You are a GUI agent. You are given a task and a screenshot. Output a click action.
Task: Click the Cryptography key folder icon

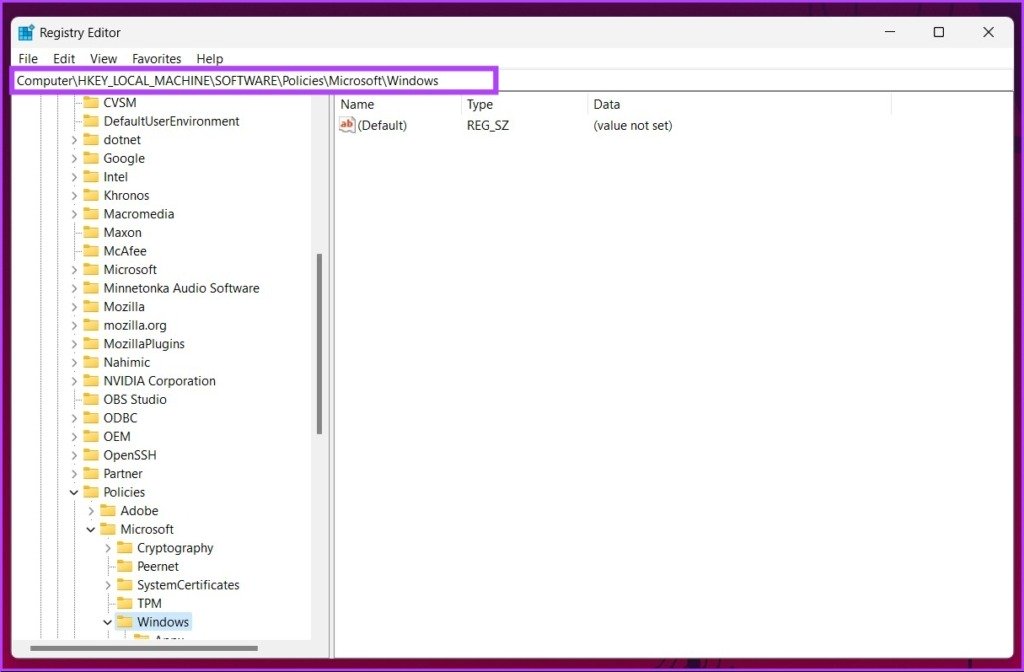point(124,548)
